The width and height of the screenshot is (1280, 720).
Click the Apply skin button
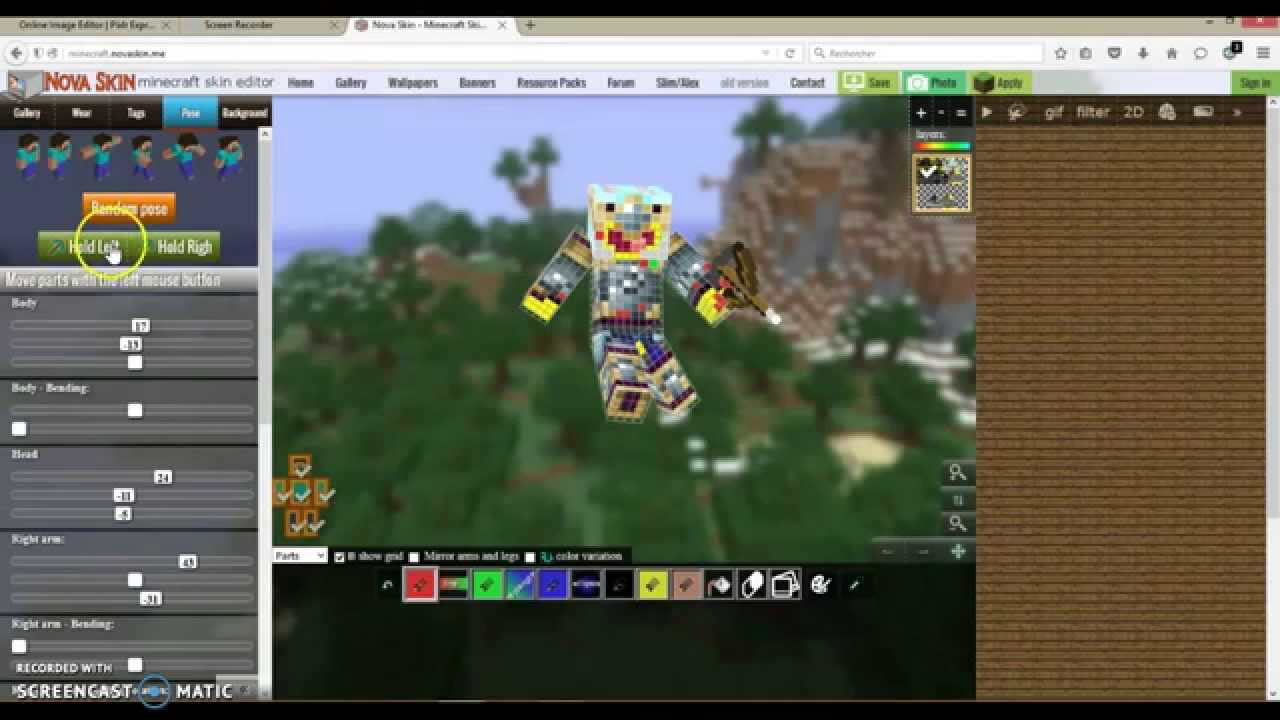pos(999,82)
